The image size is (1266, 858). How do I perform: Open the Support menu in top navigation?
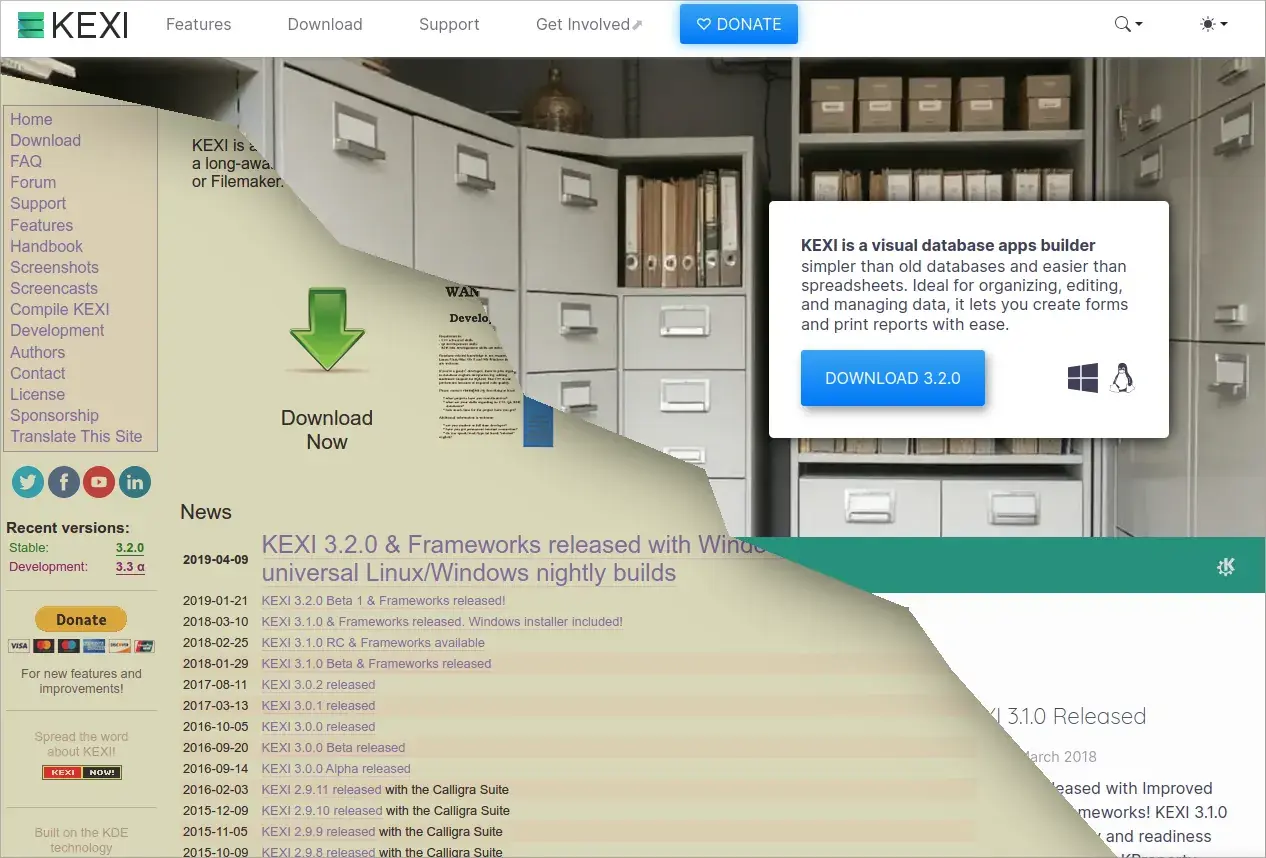(449, 24)
